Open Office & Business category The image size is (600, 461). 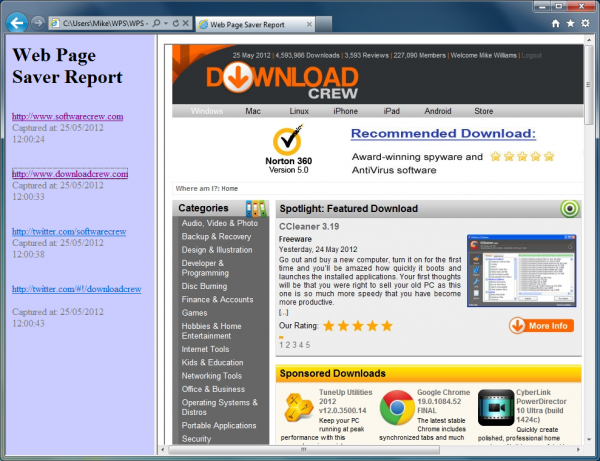(x=213, y=389)
